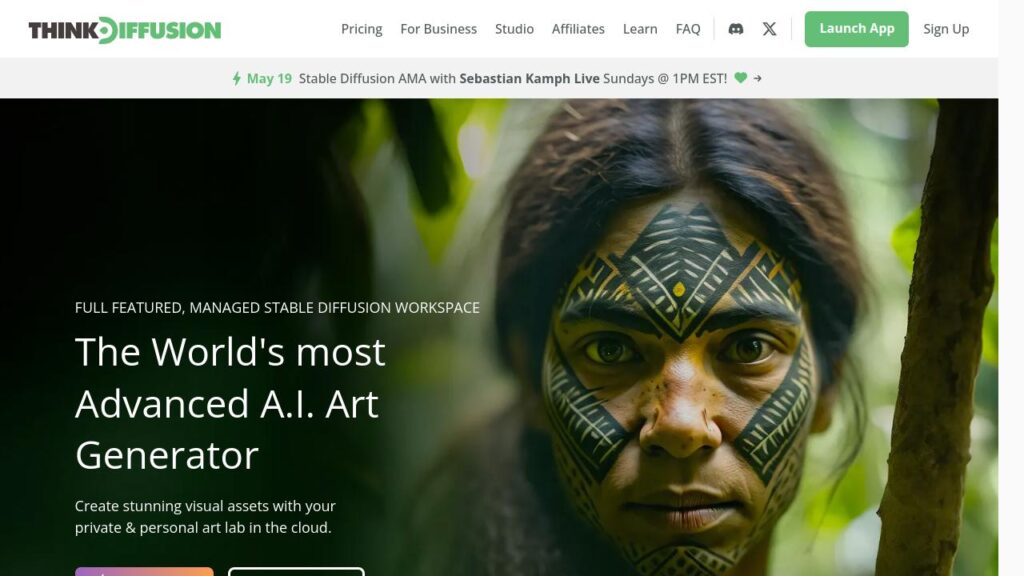Go to the For Business page
This screenshot has width=1024, height=576.
coord(438,29)
